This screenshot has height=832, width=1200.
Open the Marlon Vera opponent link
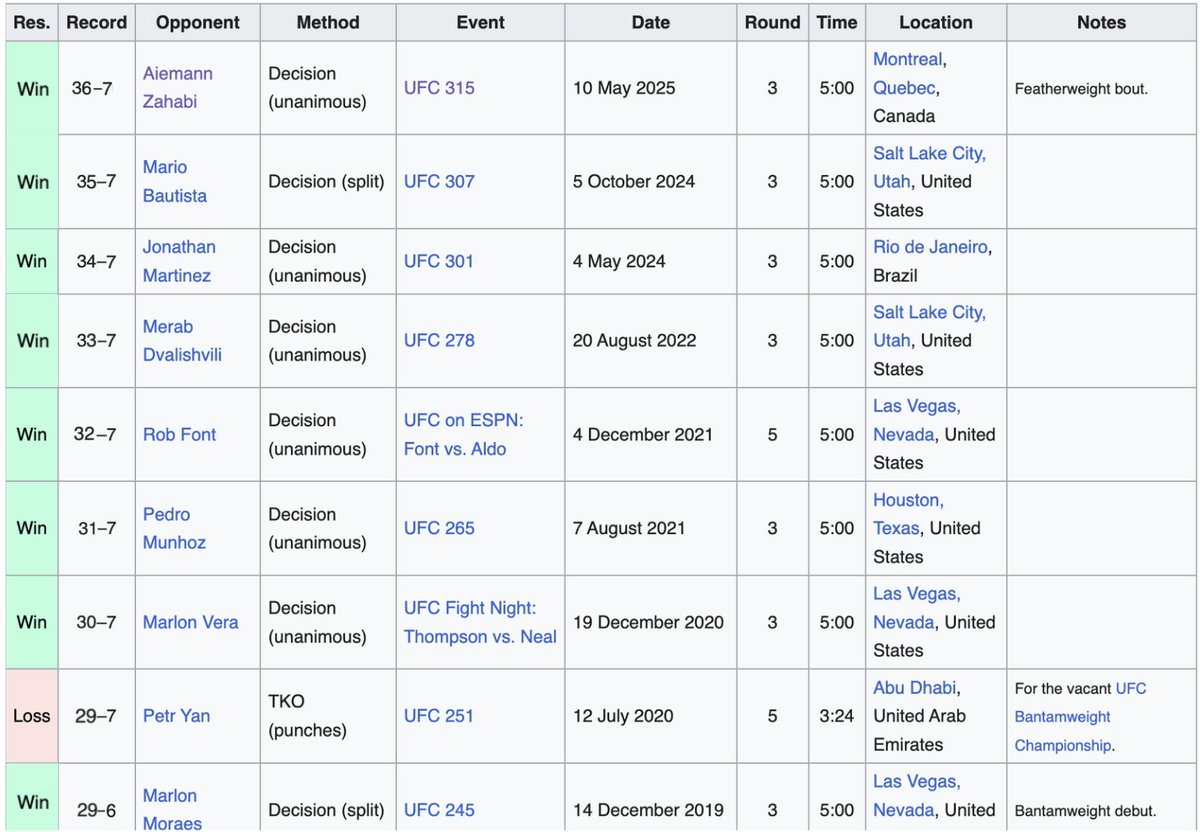pos(191,622)
